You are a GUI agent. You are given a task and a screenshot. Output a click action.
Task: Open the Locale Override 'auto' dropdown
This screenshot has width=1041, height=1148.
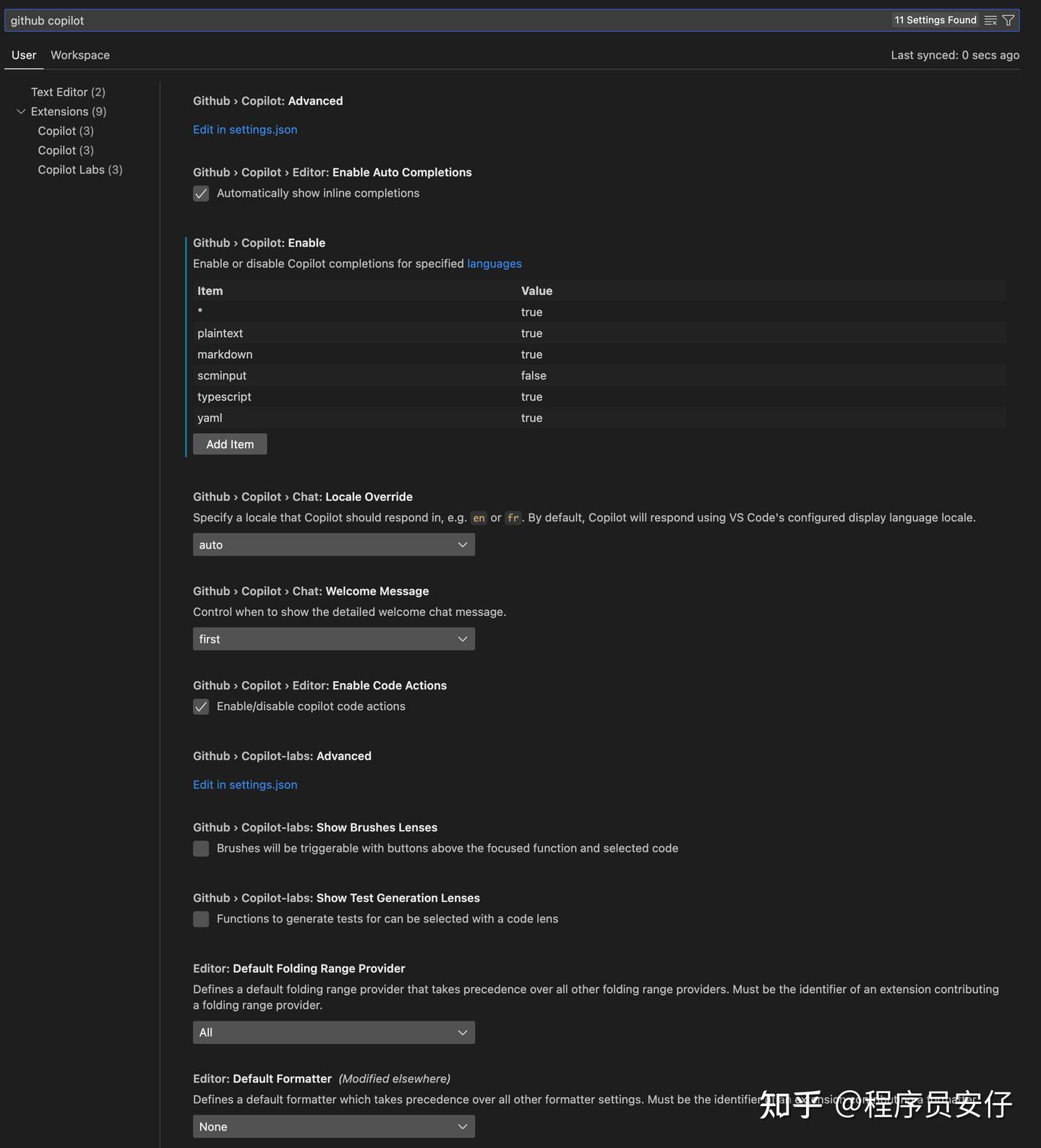click(334, 544)
